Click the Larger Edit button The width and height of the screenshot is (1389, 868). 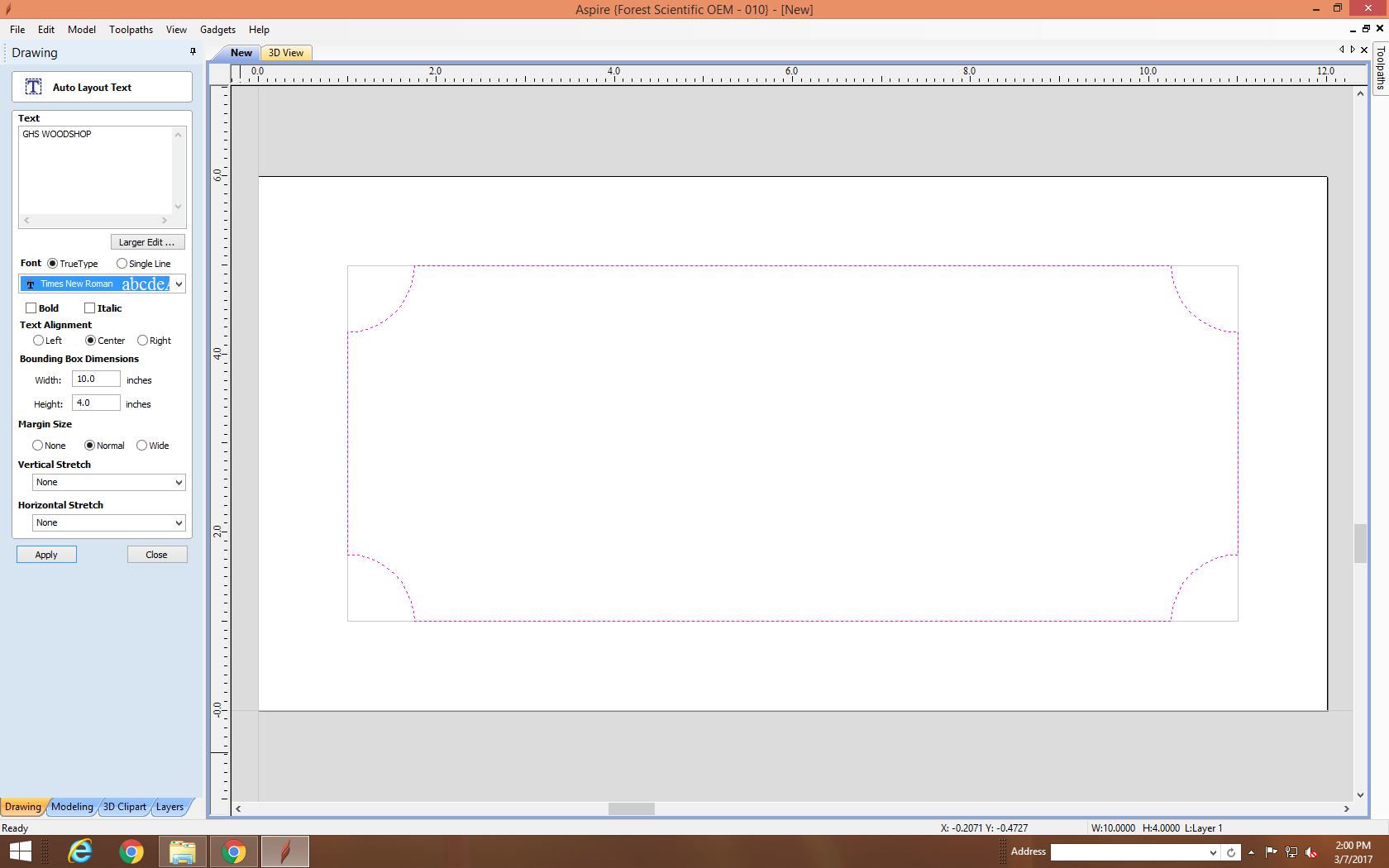147,242
